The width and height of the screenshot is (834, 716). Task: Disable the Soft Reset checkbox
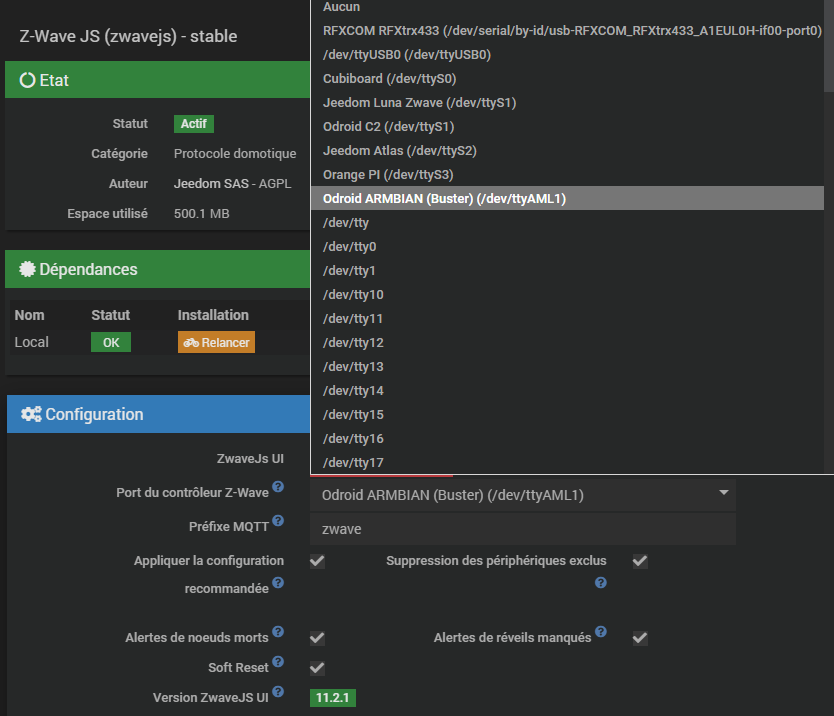[317, 667]
